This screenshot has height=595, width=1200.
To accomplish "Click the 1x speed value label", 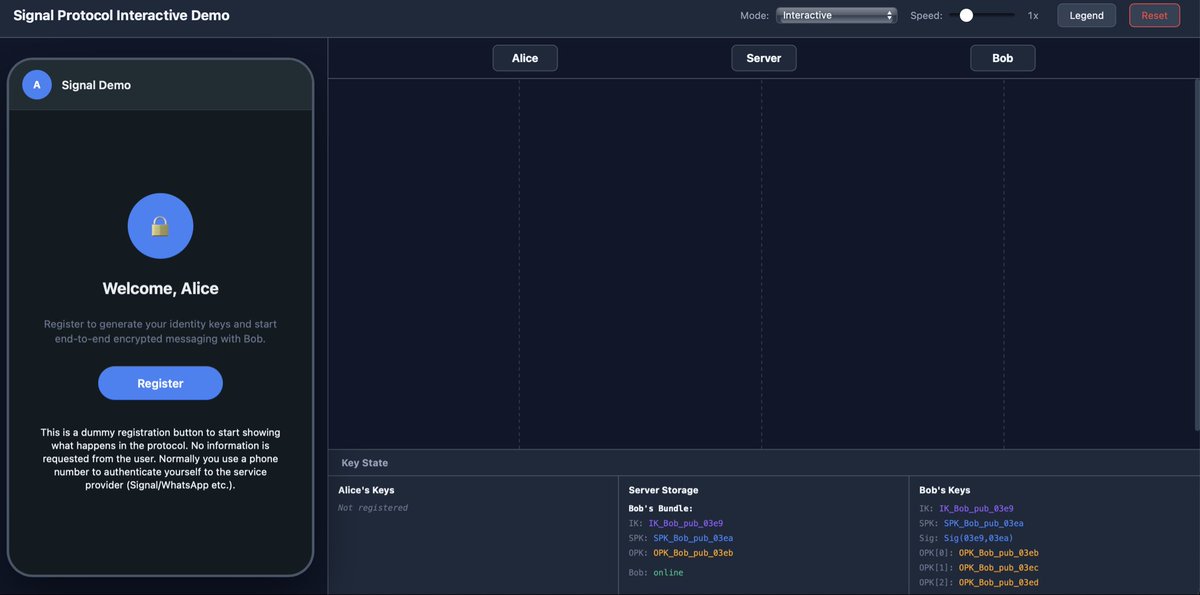I will [x=1033, y=15].
